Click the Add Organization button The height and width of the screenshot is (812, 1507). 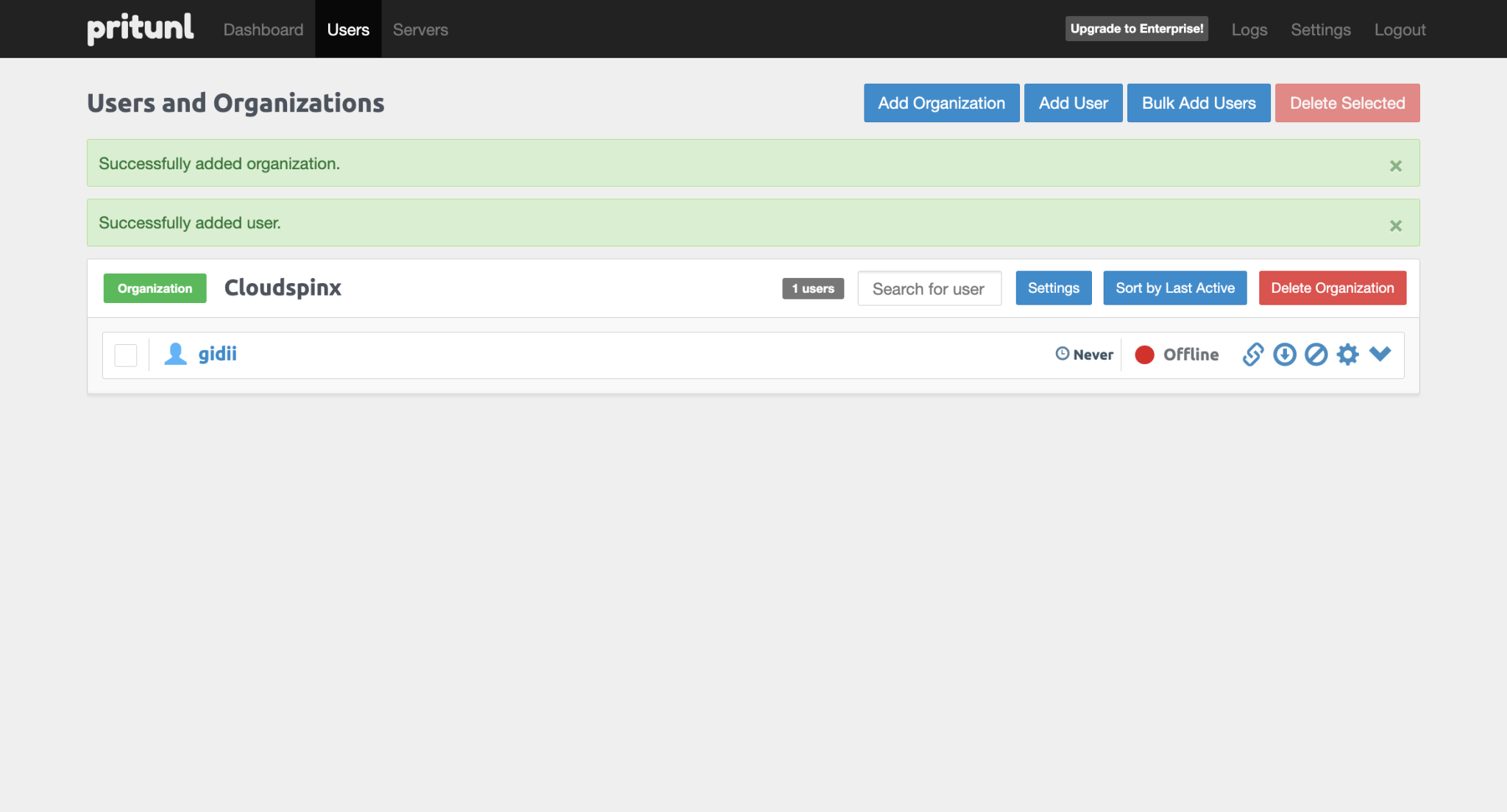(941, 103)
